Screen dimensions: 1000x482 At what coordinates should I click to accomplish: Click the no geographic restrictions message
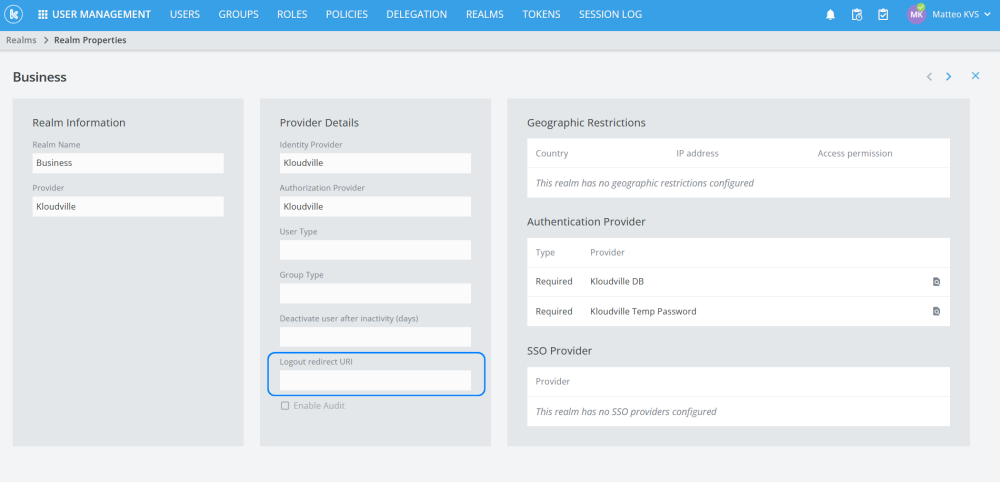(x=644, y=183)
